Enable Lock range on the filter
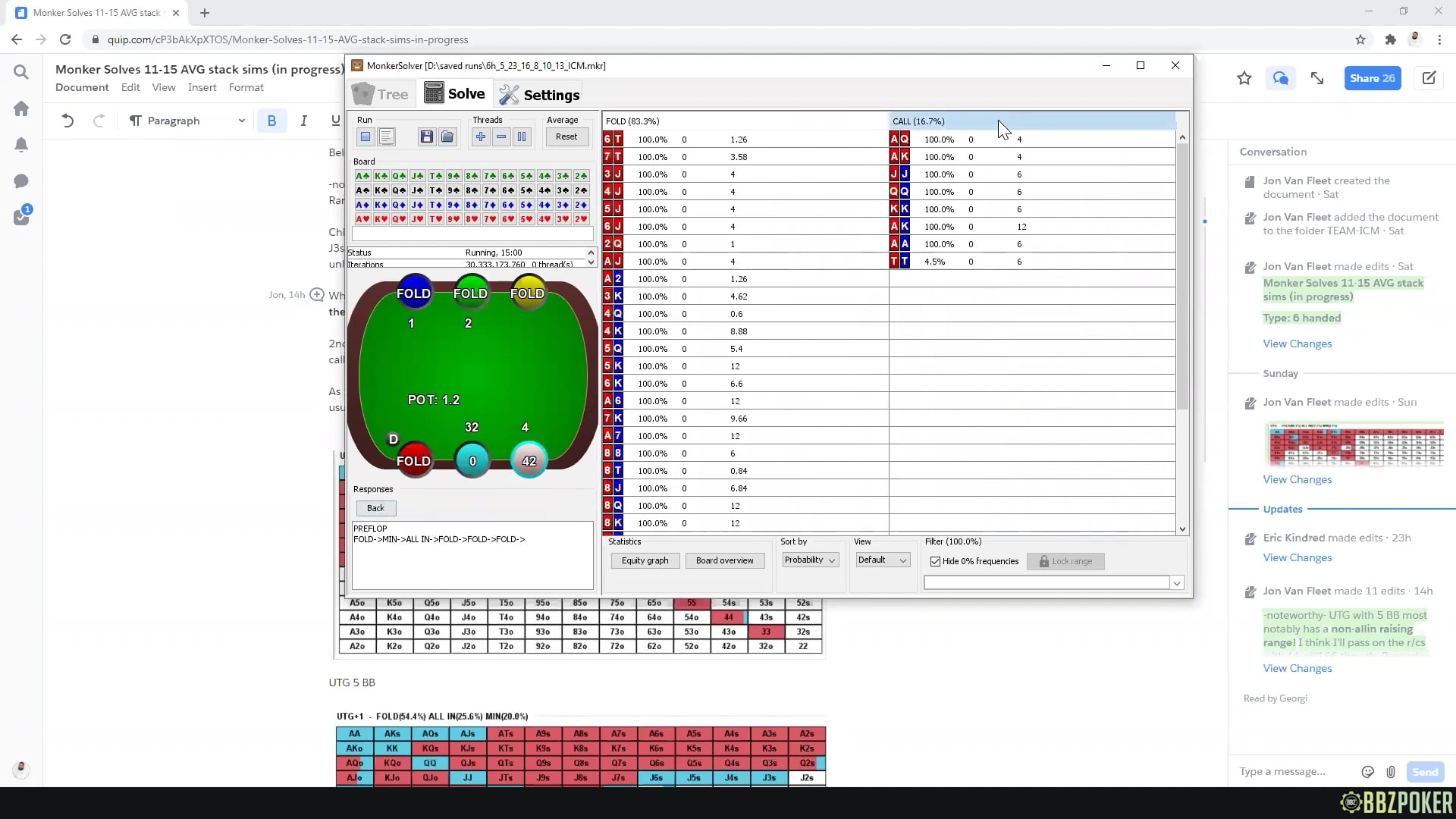Viewport: 1456px width, 819px height. tap(1065, 561)
